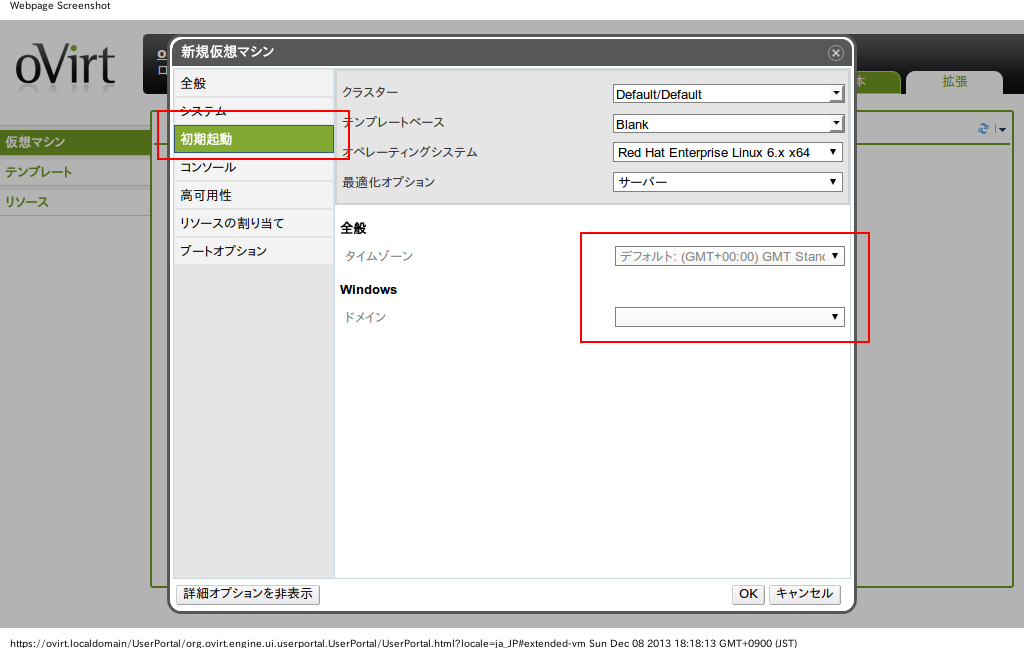Screen dimensions: 1024x648
Task: Confirm the dialog with the OK button
Action: click(748, 594)
